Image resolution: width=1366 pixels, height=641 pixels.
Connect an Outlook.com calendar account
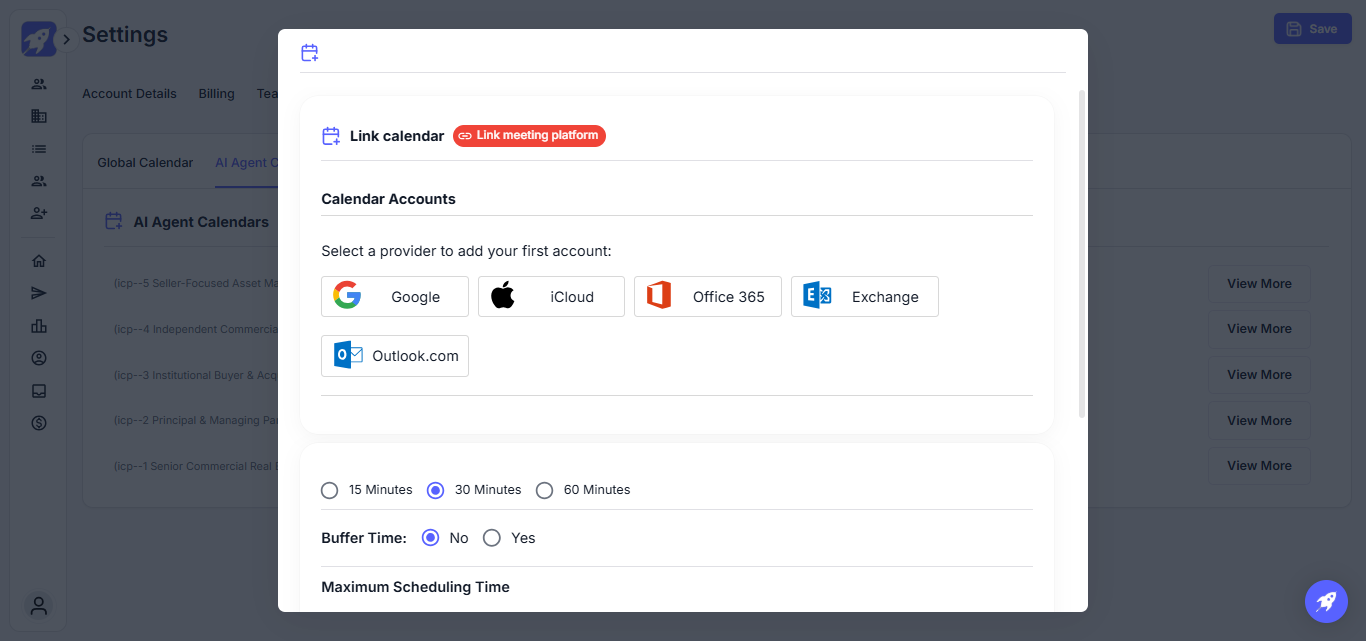coord(394,356)
